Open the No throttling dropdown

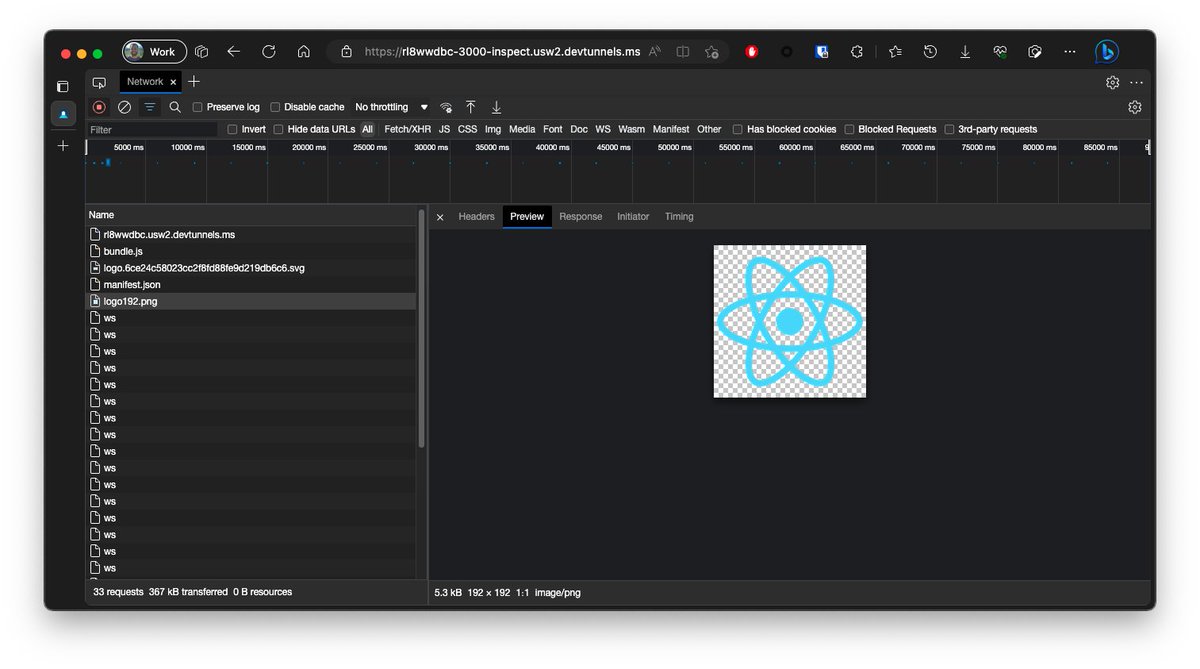391,107
